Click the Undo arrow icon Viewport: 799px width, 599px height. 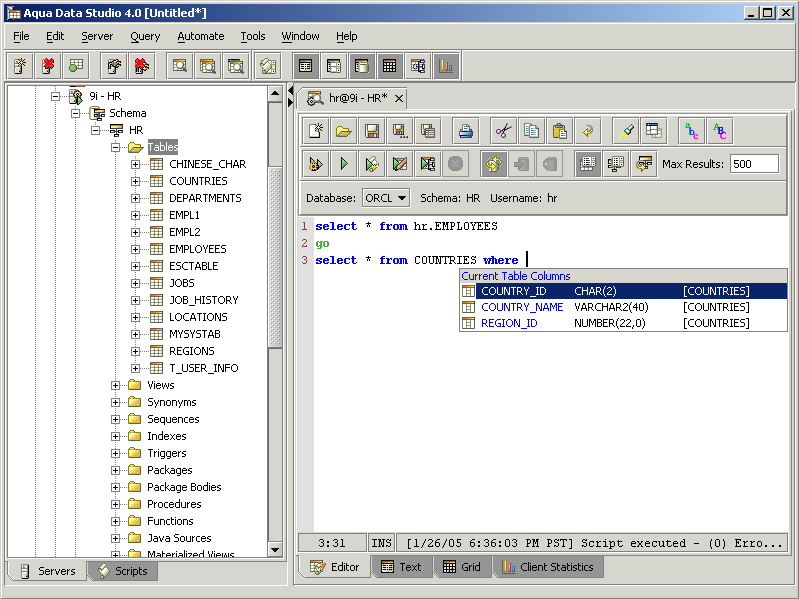pos(587,131)
